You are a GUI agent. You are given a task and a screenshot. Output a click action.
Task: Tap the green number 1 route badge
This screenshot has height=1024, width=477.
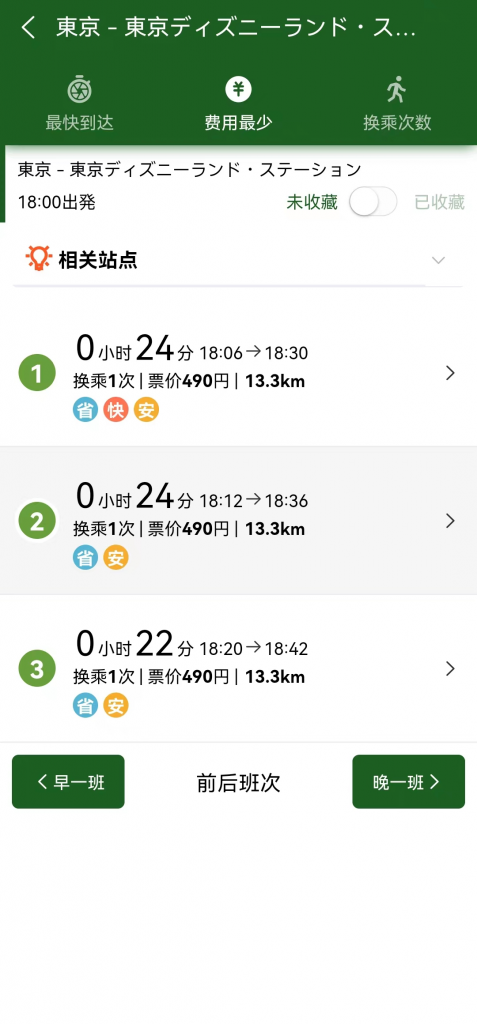point(37,374)
